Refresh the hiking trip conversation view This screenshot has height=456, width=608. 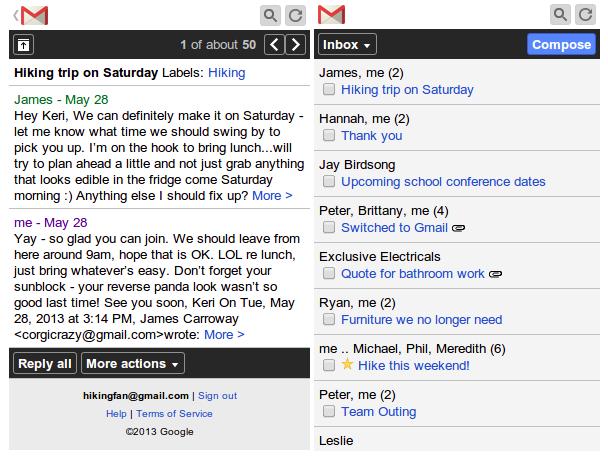click(294, 15)
